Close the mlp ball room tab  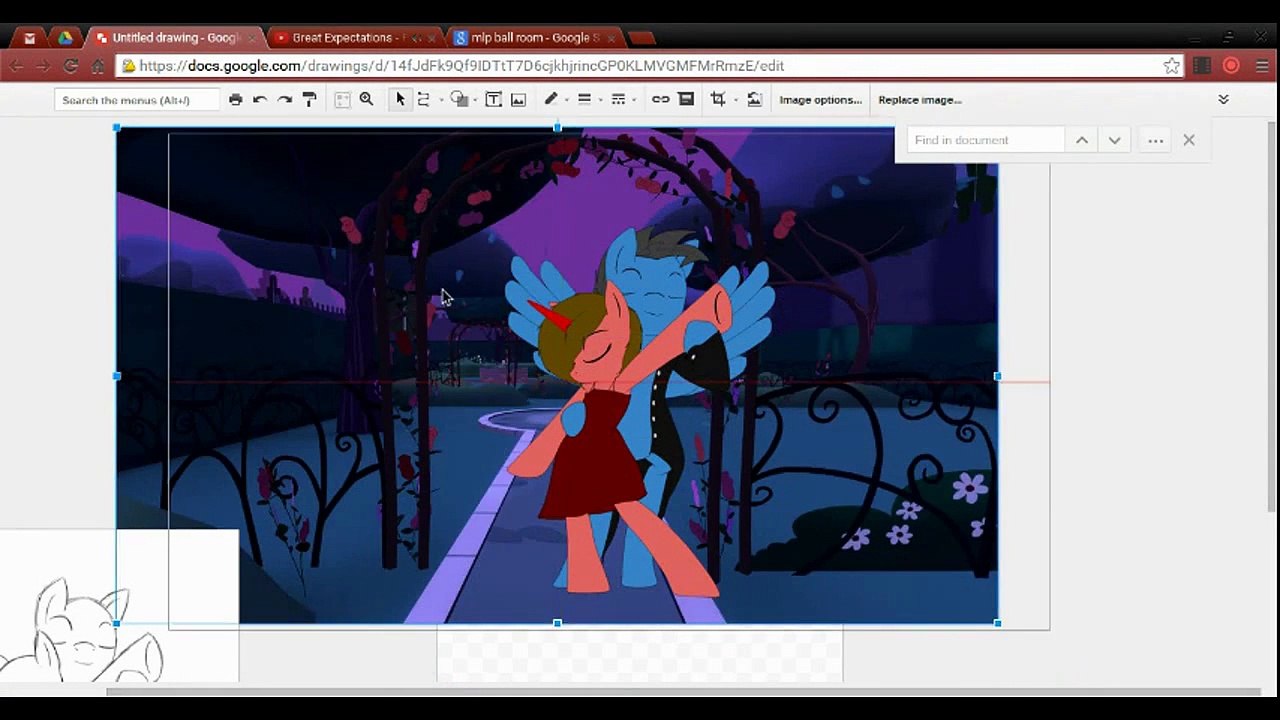click(x=611, y=38)
